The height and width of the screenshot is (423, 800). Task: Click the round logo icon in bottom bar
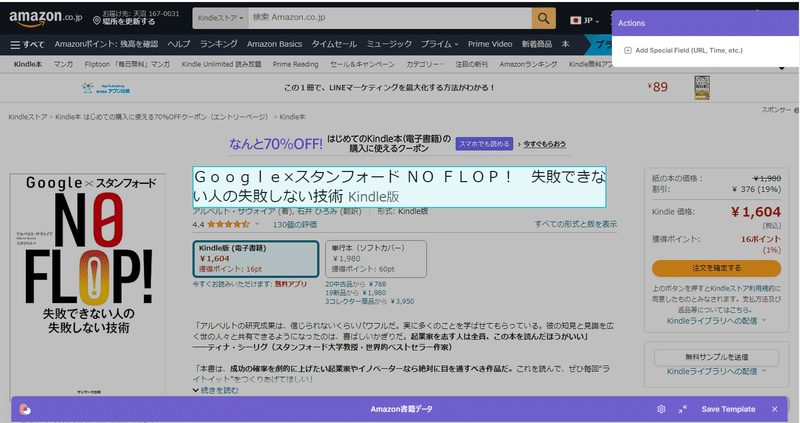[x=25, y=409]
